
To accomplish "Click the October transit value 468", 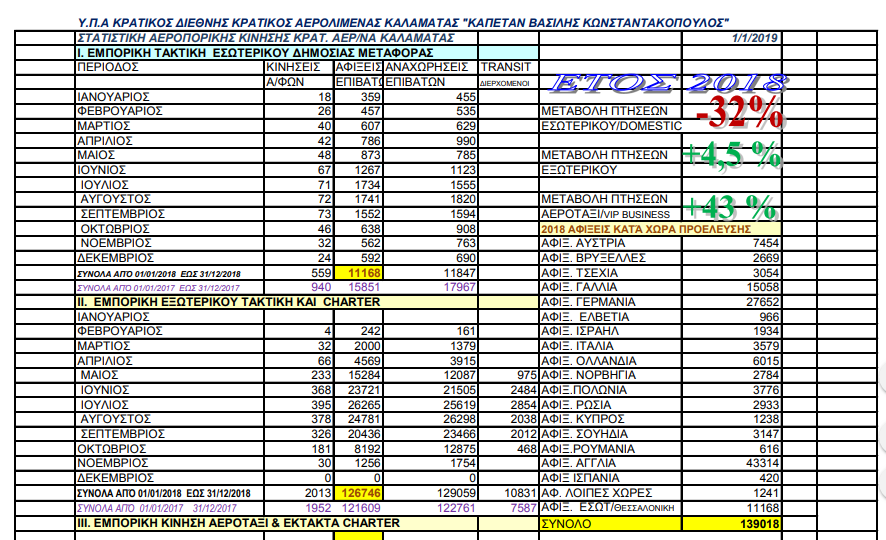I will tap(527, 449).
